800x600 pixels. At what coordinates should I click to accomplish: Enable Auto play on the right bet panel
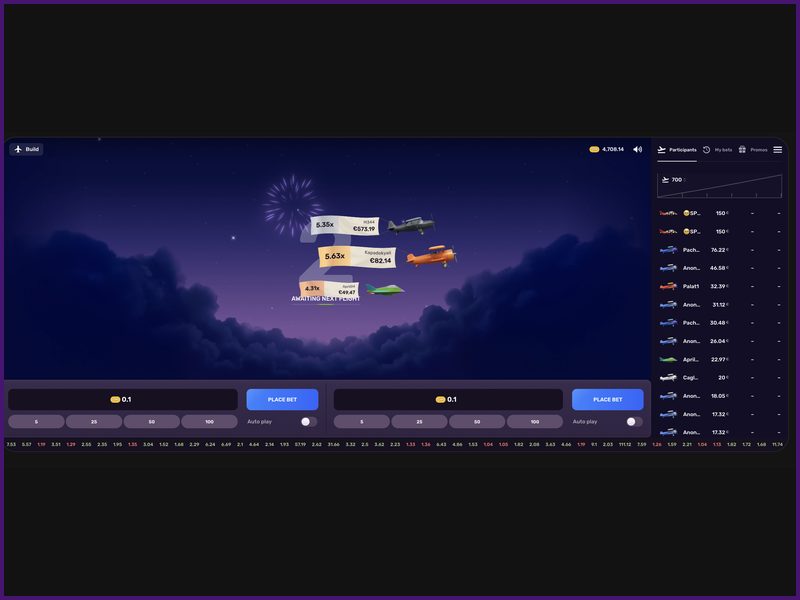[634, 421]
